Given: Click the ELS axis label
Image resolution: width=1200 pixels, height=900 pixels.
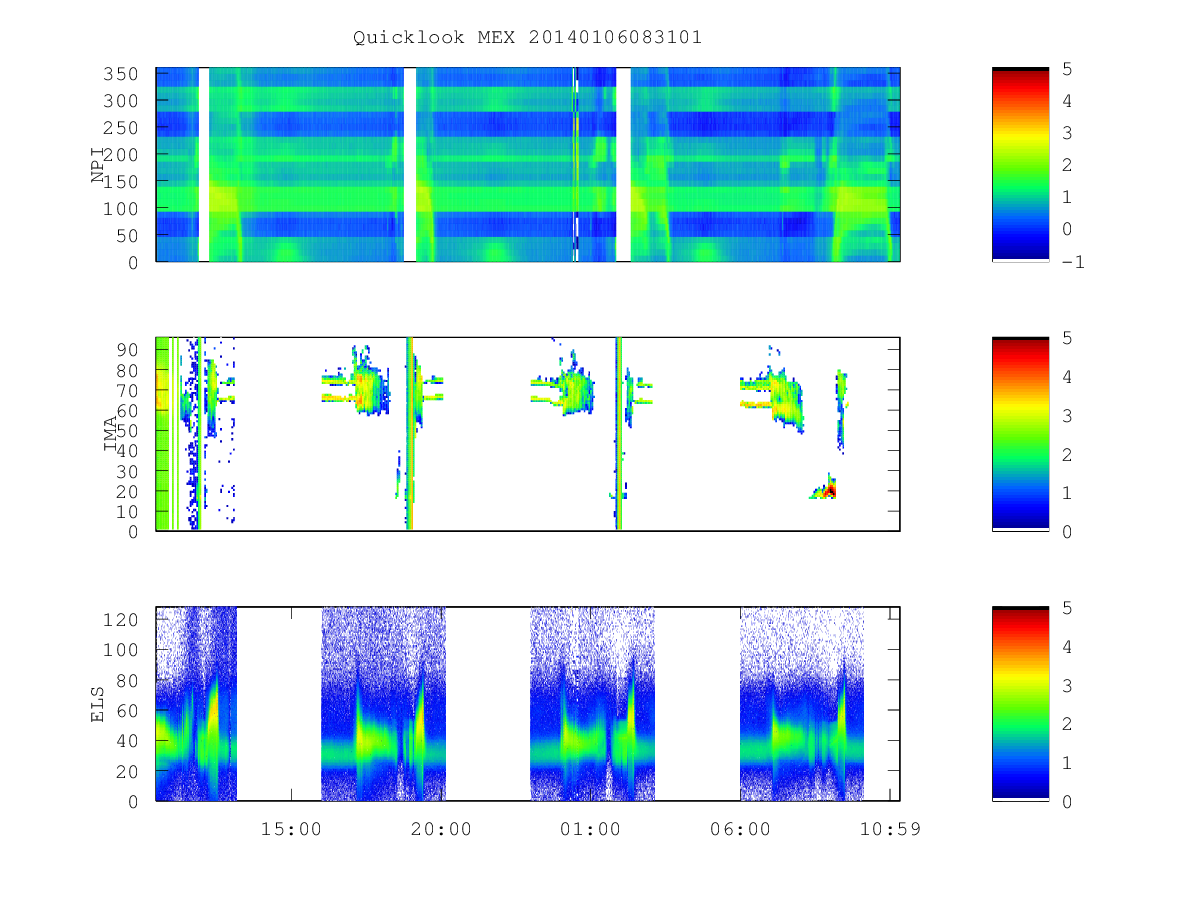Looking at the screenshot, I should 98,704.
